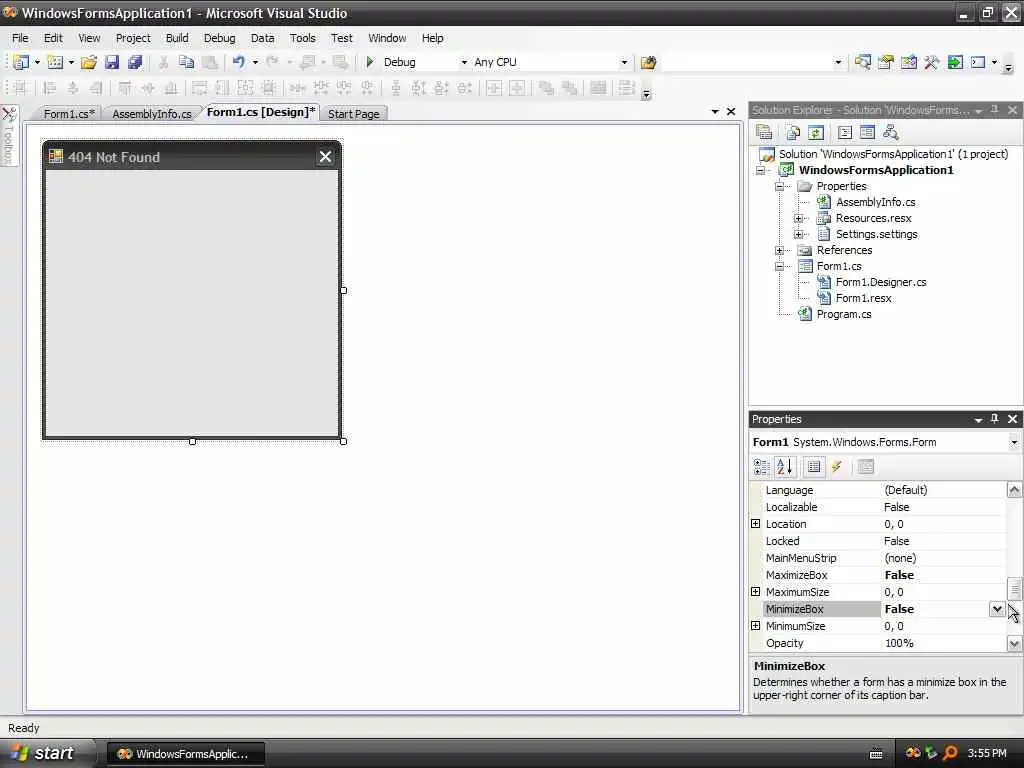The width and height of the screenshot is (1024, 768).
Task: Click the Properties grid icon in Properties panel
Action: 814,466
